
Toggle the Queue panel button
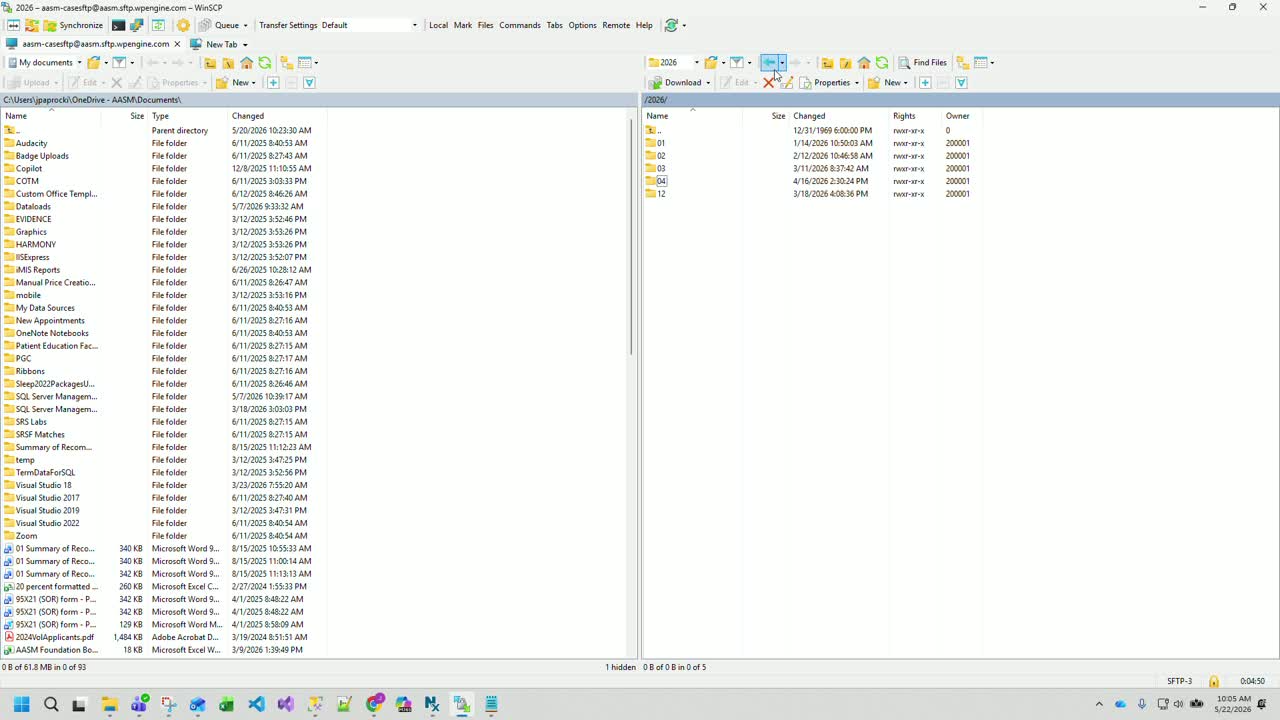(x=220, y=25)
